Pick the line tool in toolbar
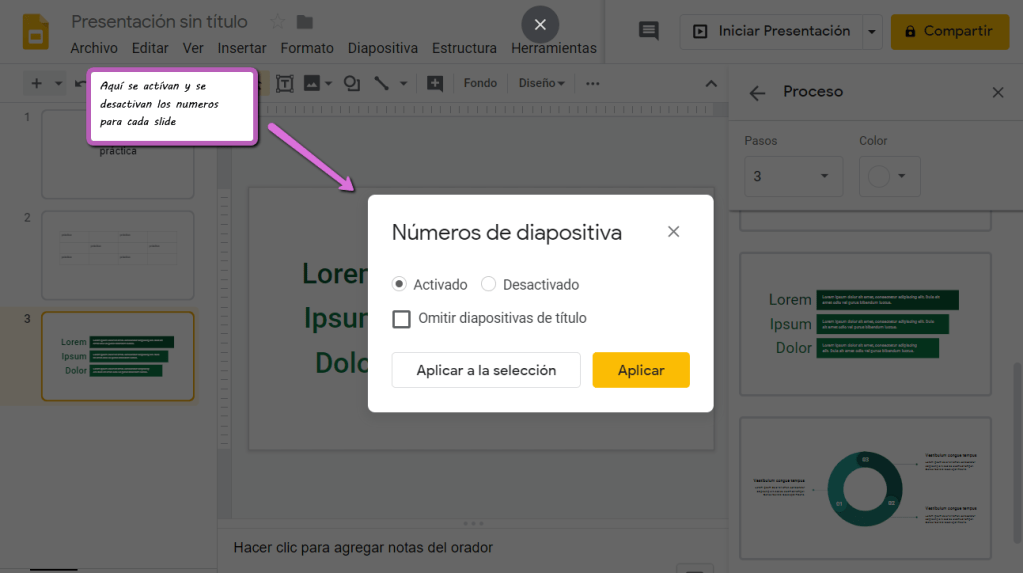The image size is (1023, 573). [381, 83]
